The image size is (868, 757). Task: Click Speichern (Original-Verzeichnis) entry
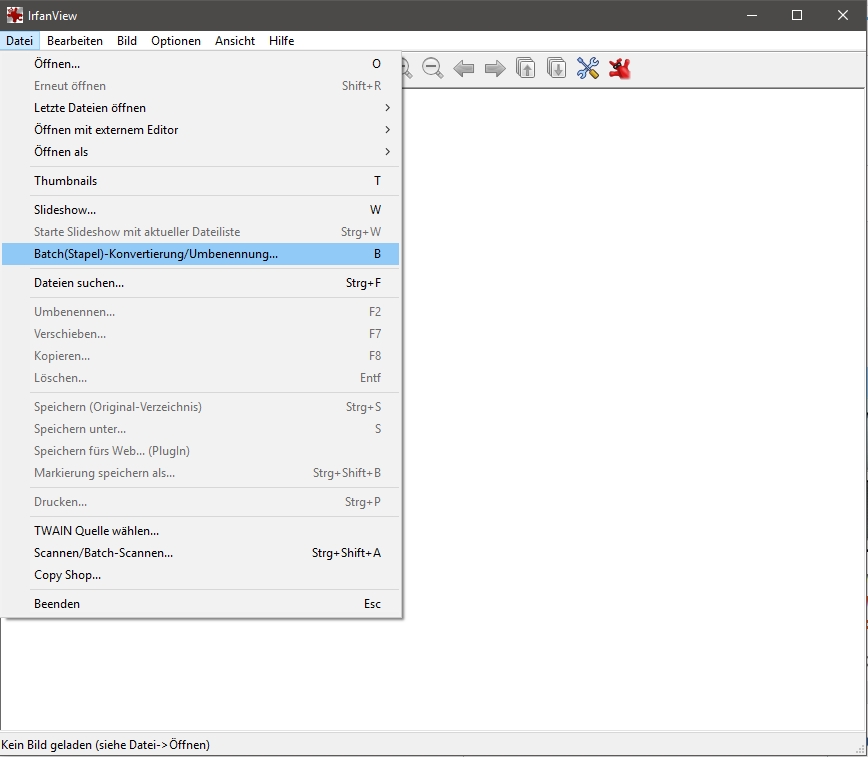[200, 406]
